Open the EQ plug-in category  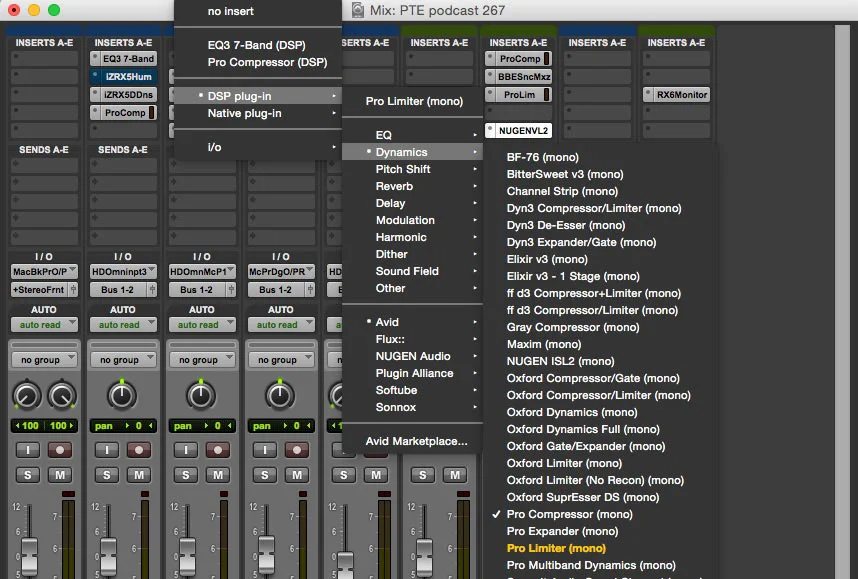(413, 135)
